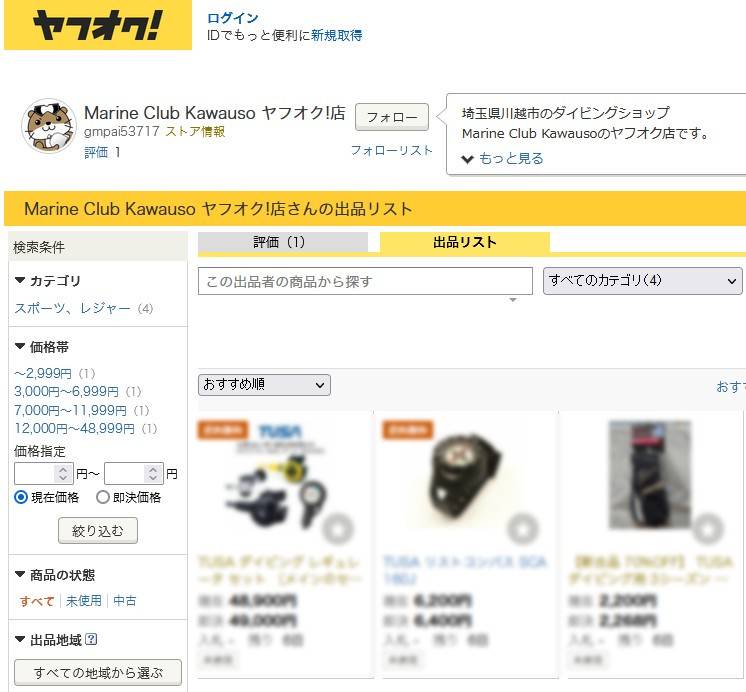Screen dimensions: 746x692
Task: Collapse the カテゴリ section triangle
Action: pyautogui.click(x=20, y=280)
